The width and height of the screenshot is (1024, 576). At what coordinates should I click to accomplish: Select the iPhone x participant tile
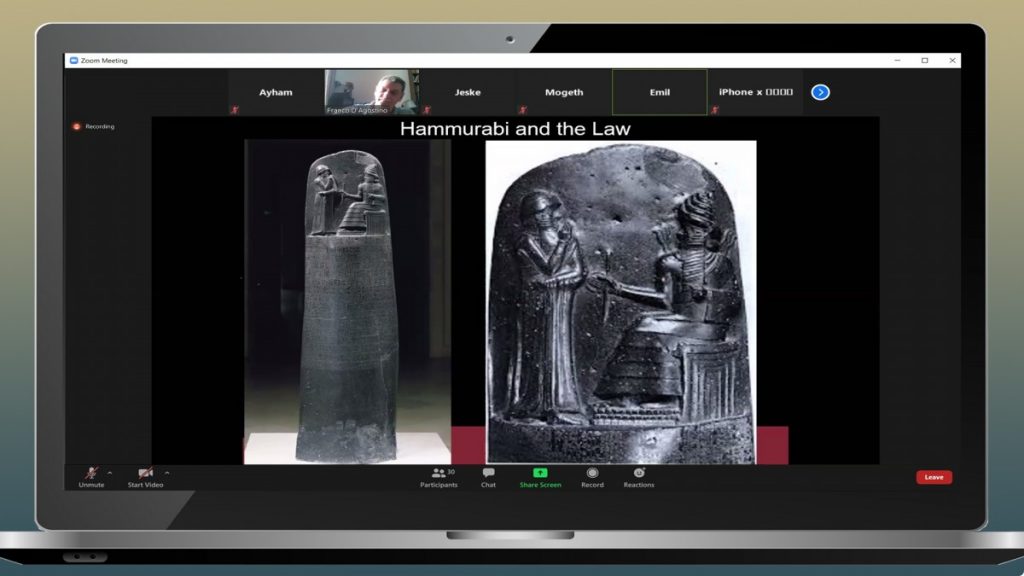(755, 92)
